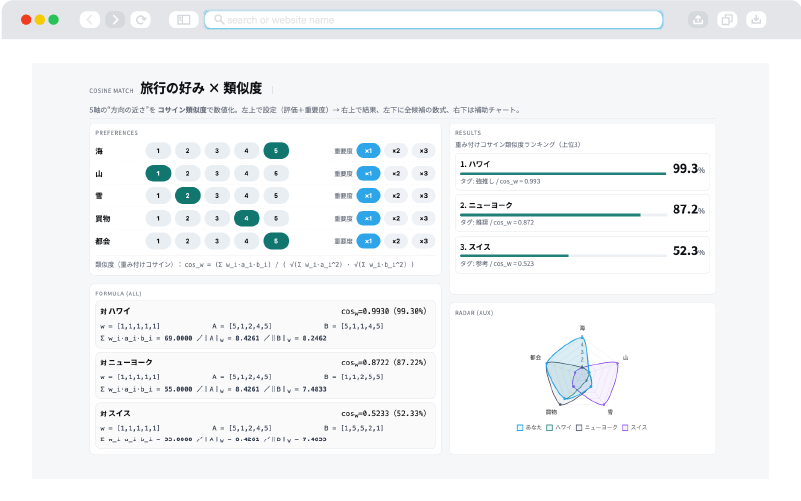Toggle the browser sidebar icon
The image size is (801, 501).
(x=183, y=19)
